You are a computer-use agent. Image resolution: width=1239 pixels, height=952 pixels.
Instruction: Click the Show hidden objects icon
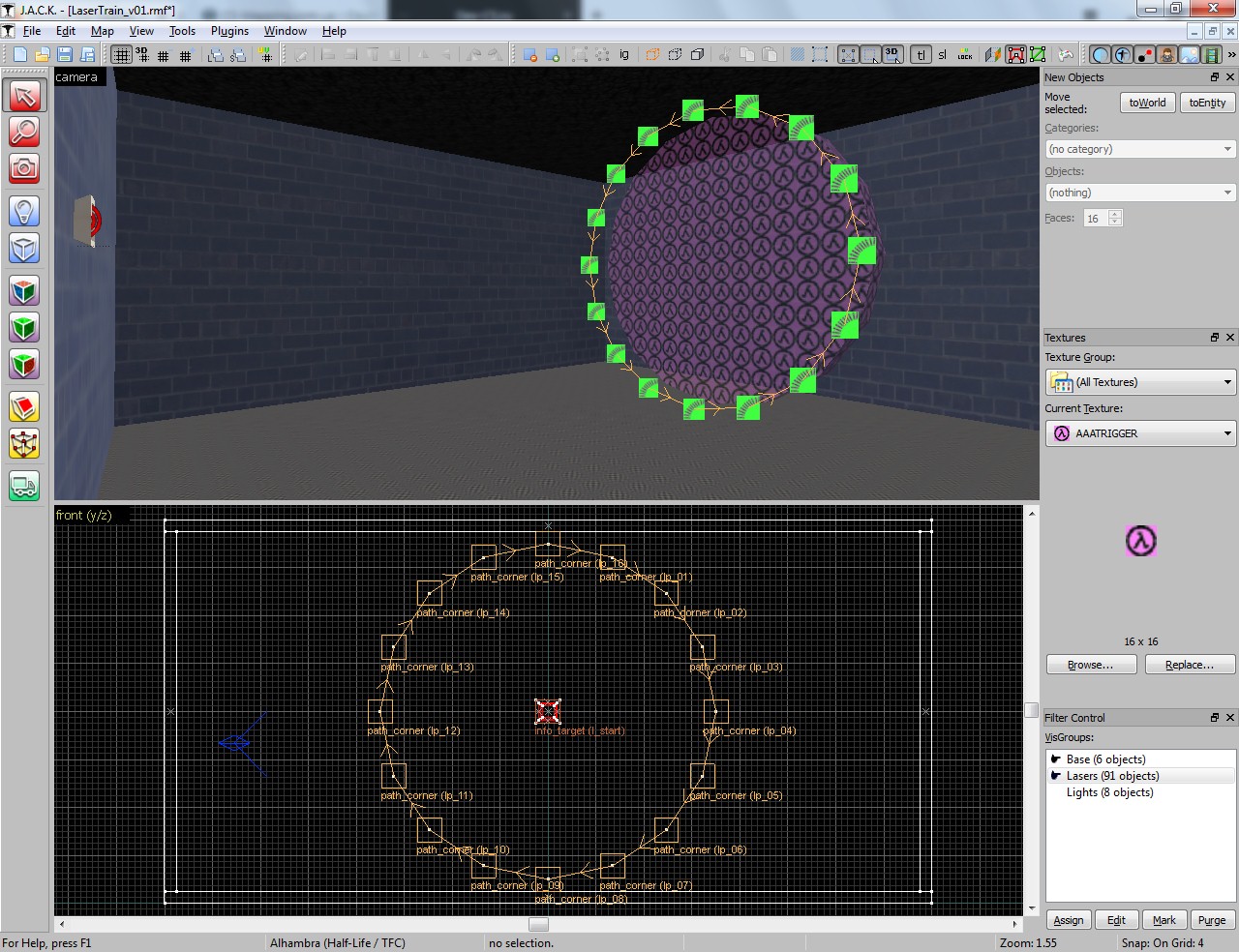tap(553, 55)
